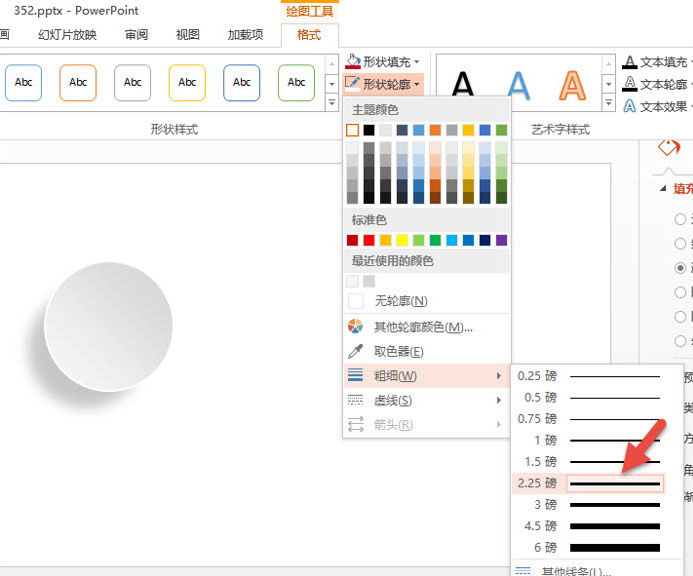Click the Shape Fill paint bucket icon

coord(352,62)
